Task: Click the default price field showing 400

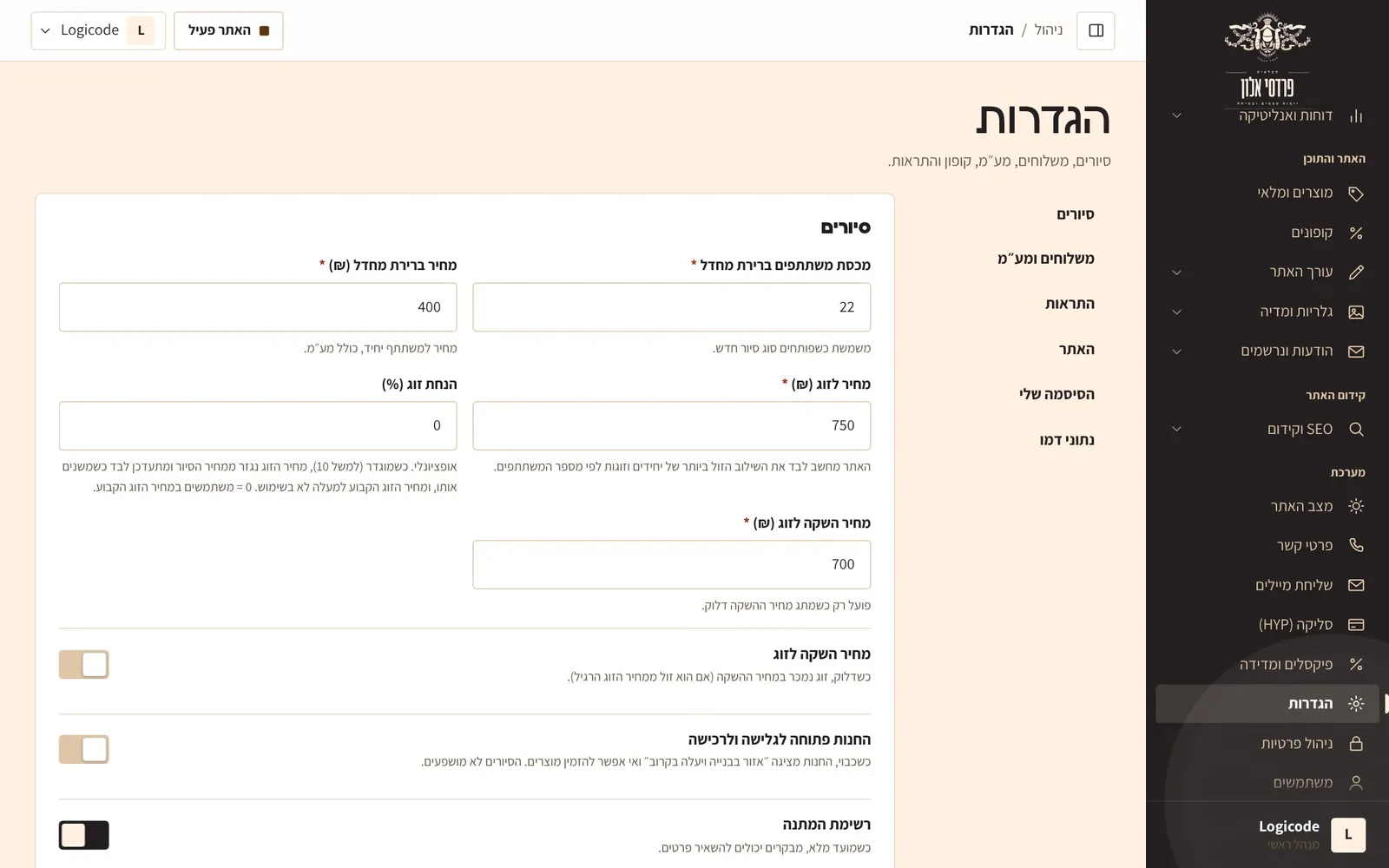Action: click(x=258, y=306)
